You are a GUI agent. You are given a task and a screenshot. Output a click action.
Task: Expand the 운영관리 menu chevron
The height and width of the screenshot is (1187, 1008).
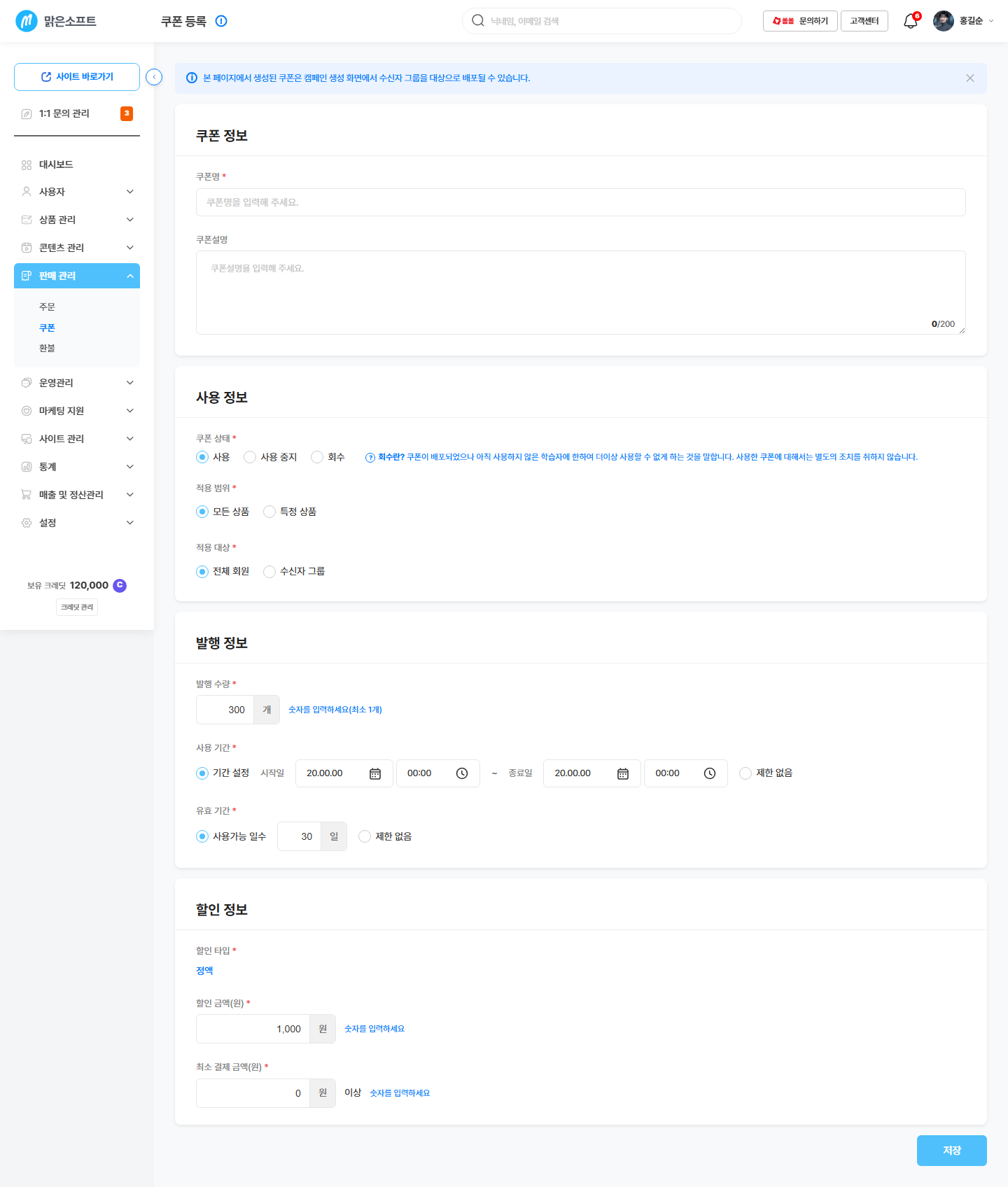click(130, 383)
